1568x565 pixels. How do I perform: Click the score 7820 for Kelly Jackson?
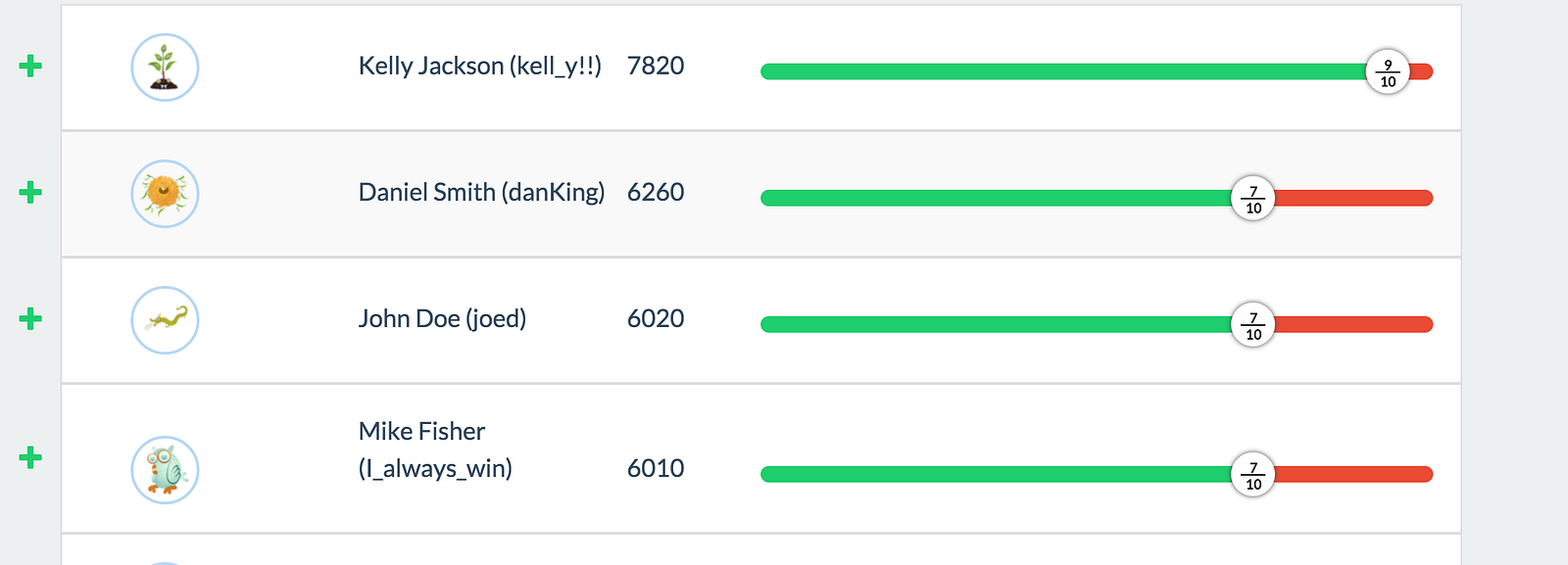[656, 66]
